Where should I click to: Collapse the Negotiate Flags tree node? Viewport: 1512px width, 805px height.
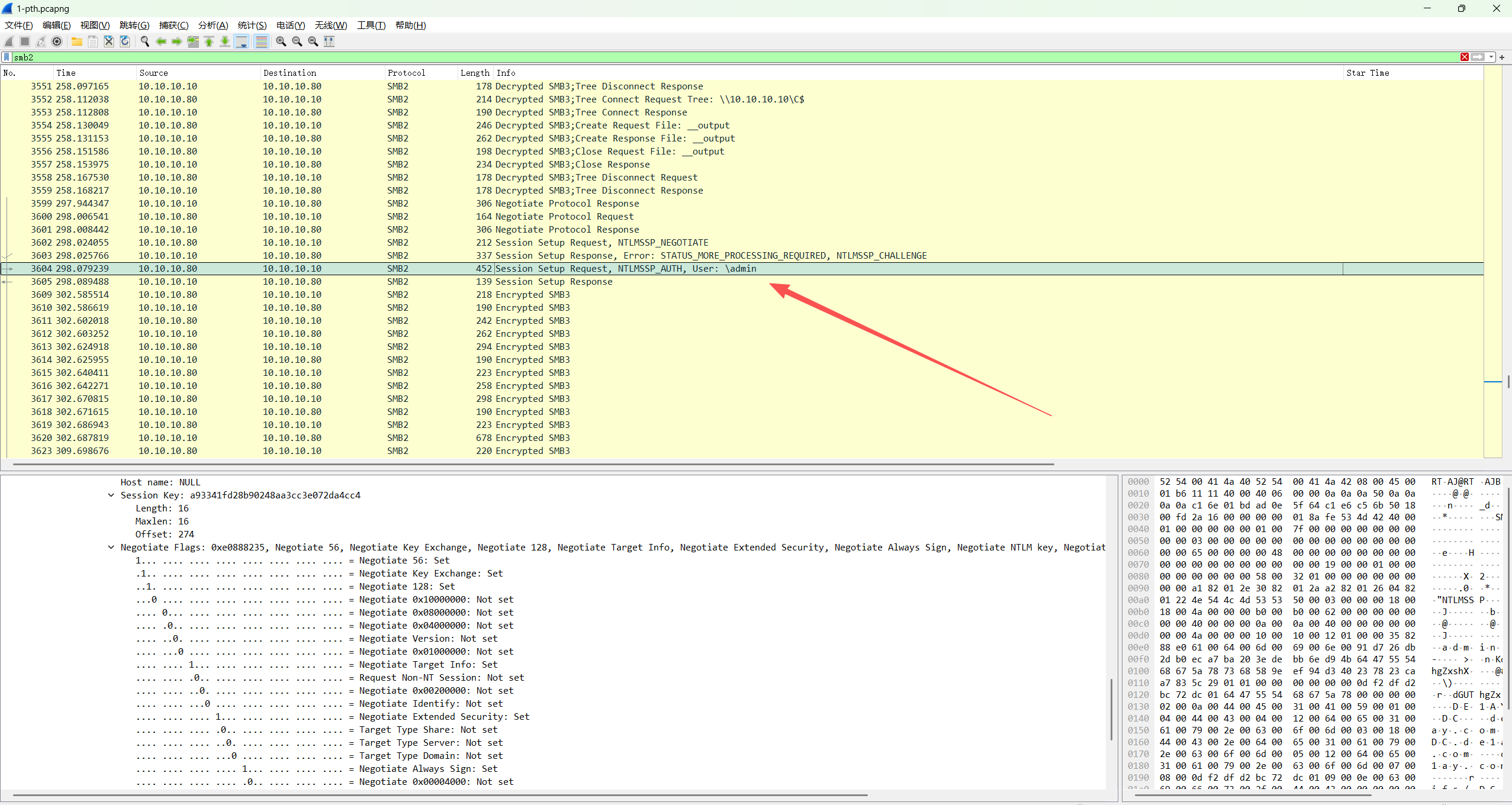click(x=111, y=548)
